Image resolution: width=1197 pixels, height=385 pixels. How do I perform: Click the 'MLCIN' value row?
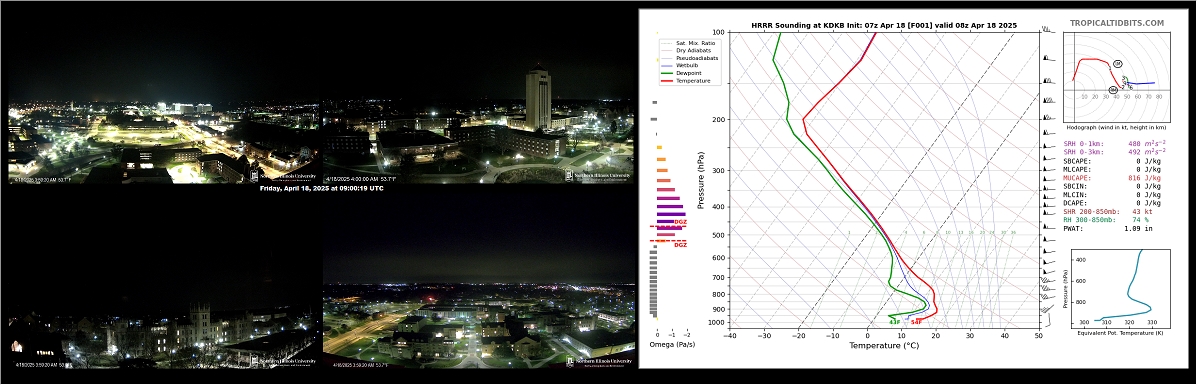tap(1112, 195)
